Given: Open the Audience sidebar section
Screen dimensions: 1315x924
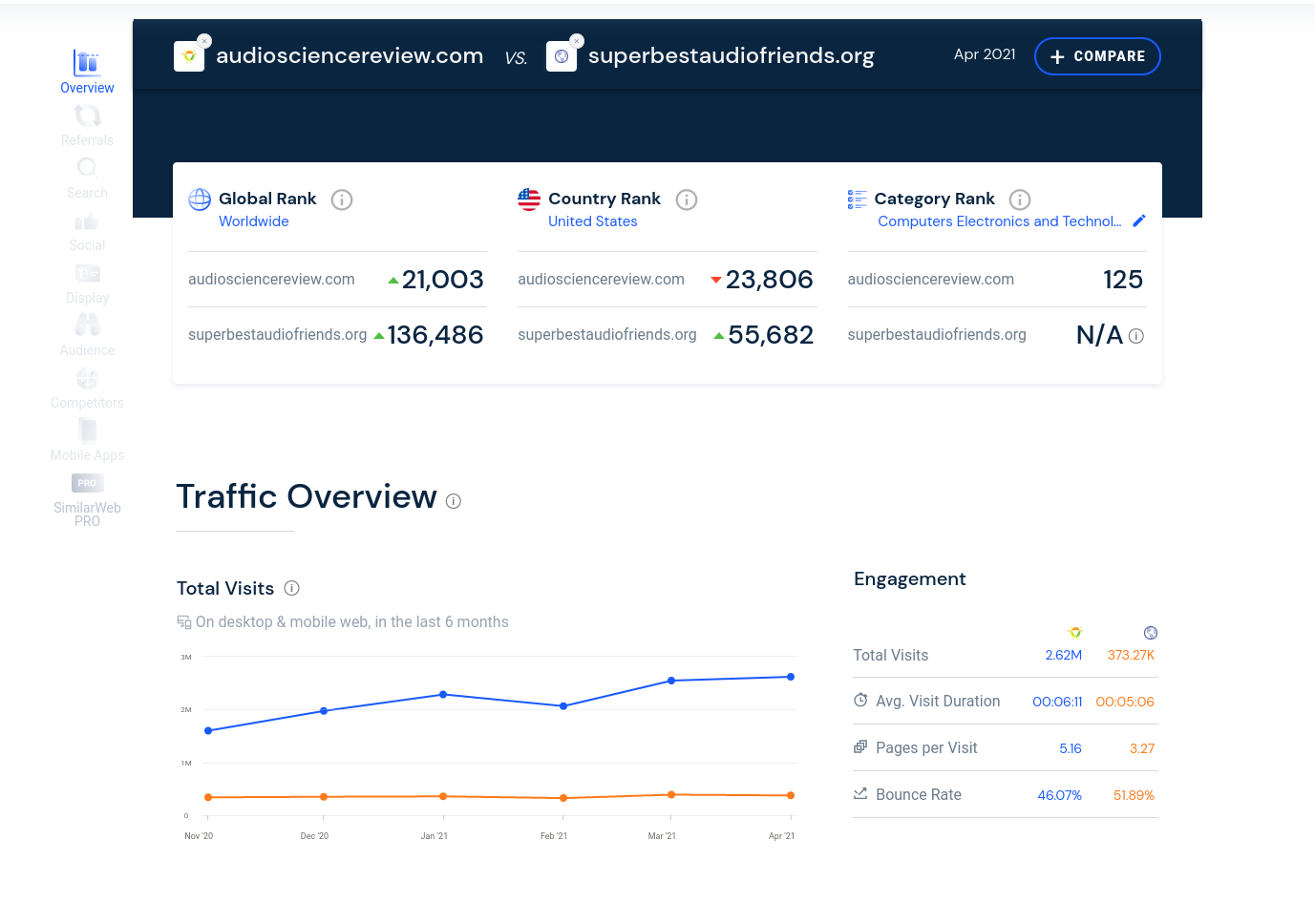Looking at the screenshot, I should click(x=87, y=335).
